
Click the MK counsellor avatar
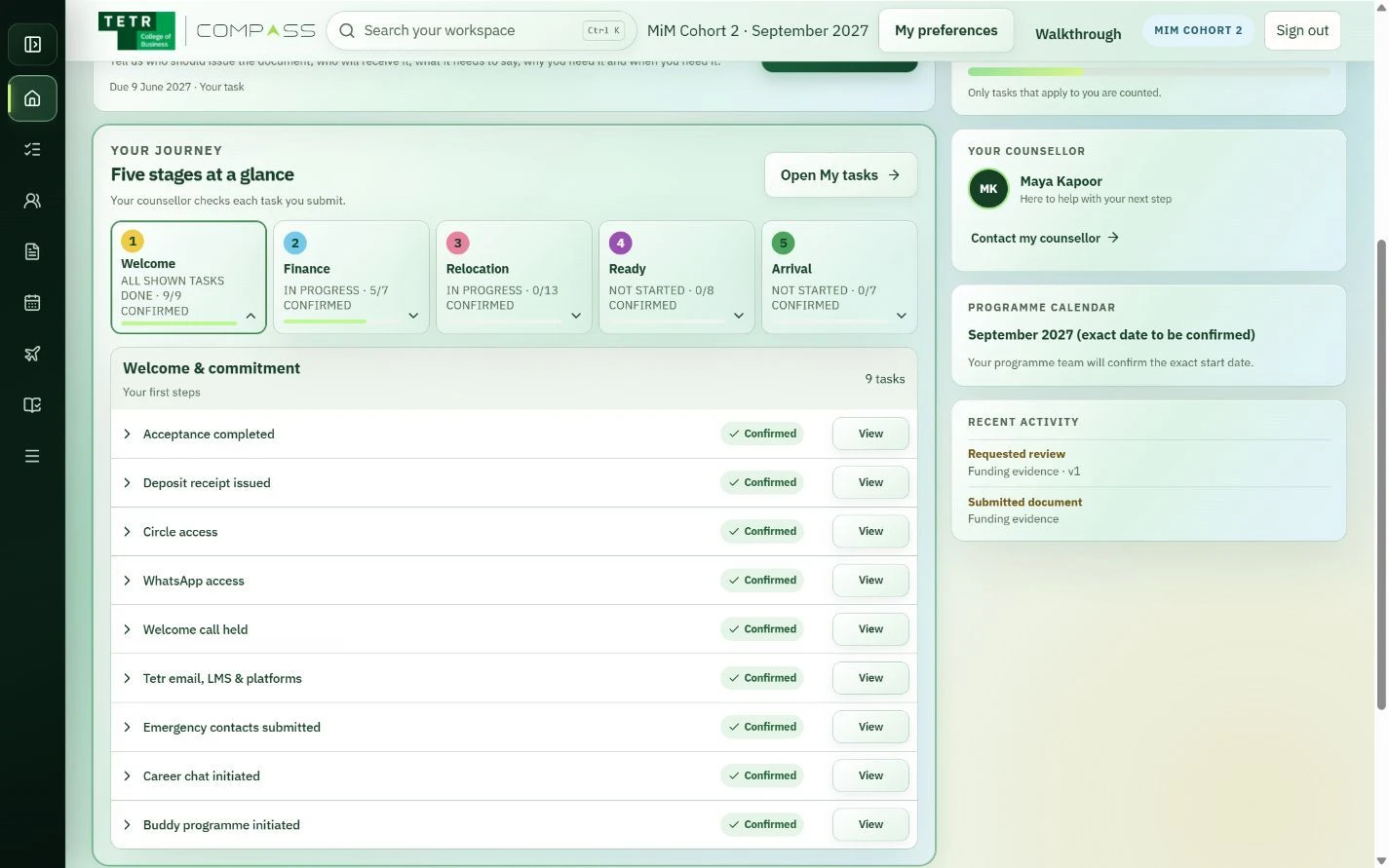[x=988, y=189]
